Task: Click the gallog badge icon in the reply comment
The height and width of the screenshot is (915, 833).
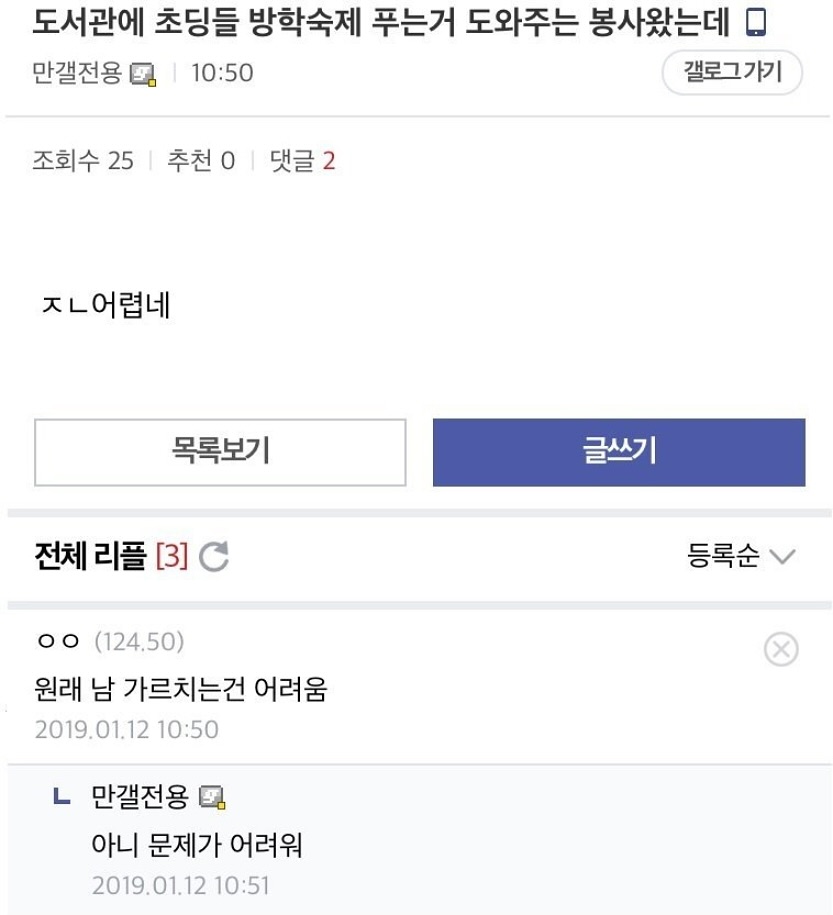Action: [x=212, y=798]
